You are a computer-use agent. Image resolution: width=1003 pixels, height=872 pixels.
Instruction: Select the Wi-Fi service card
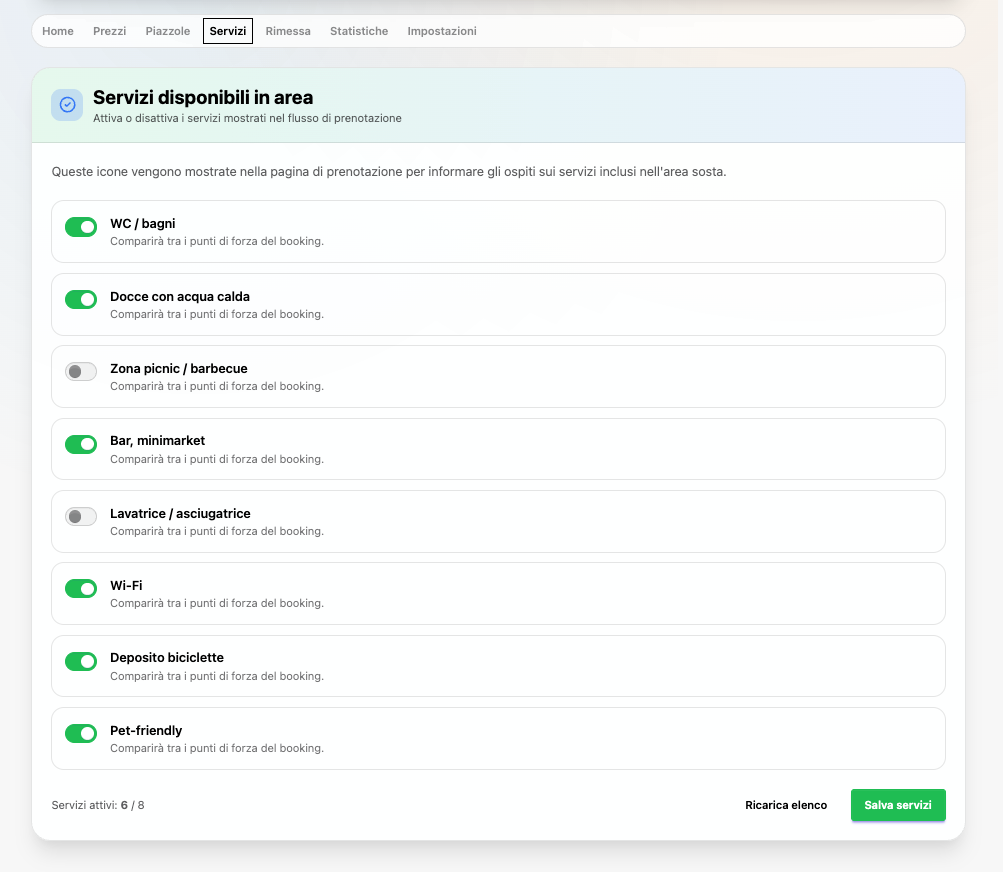498,593
